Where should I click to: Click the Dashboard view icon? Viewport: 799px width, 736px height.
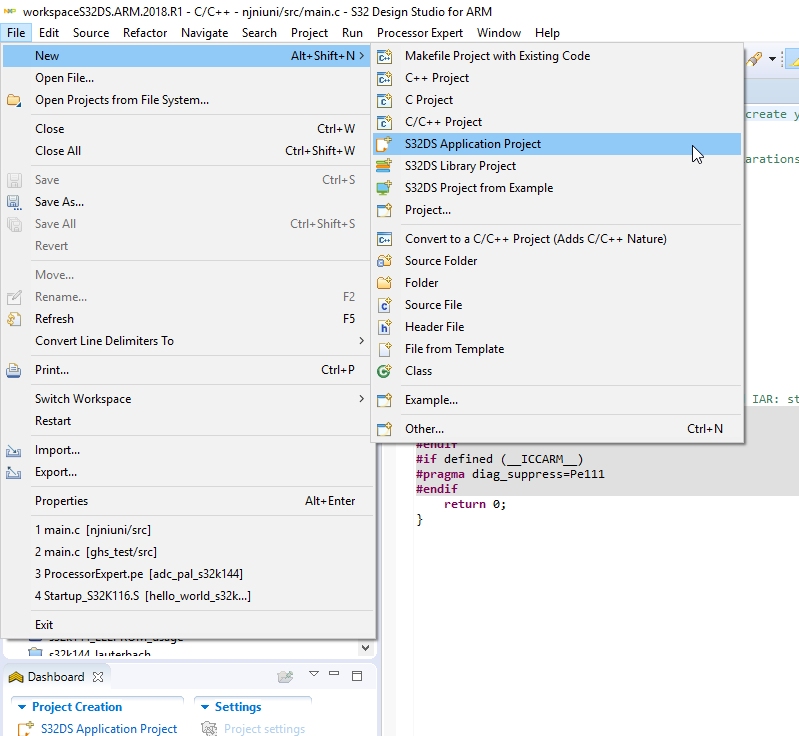click(16, 677)
